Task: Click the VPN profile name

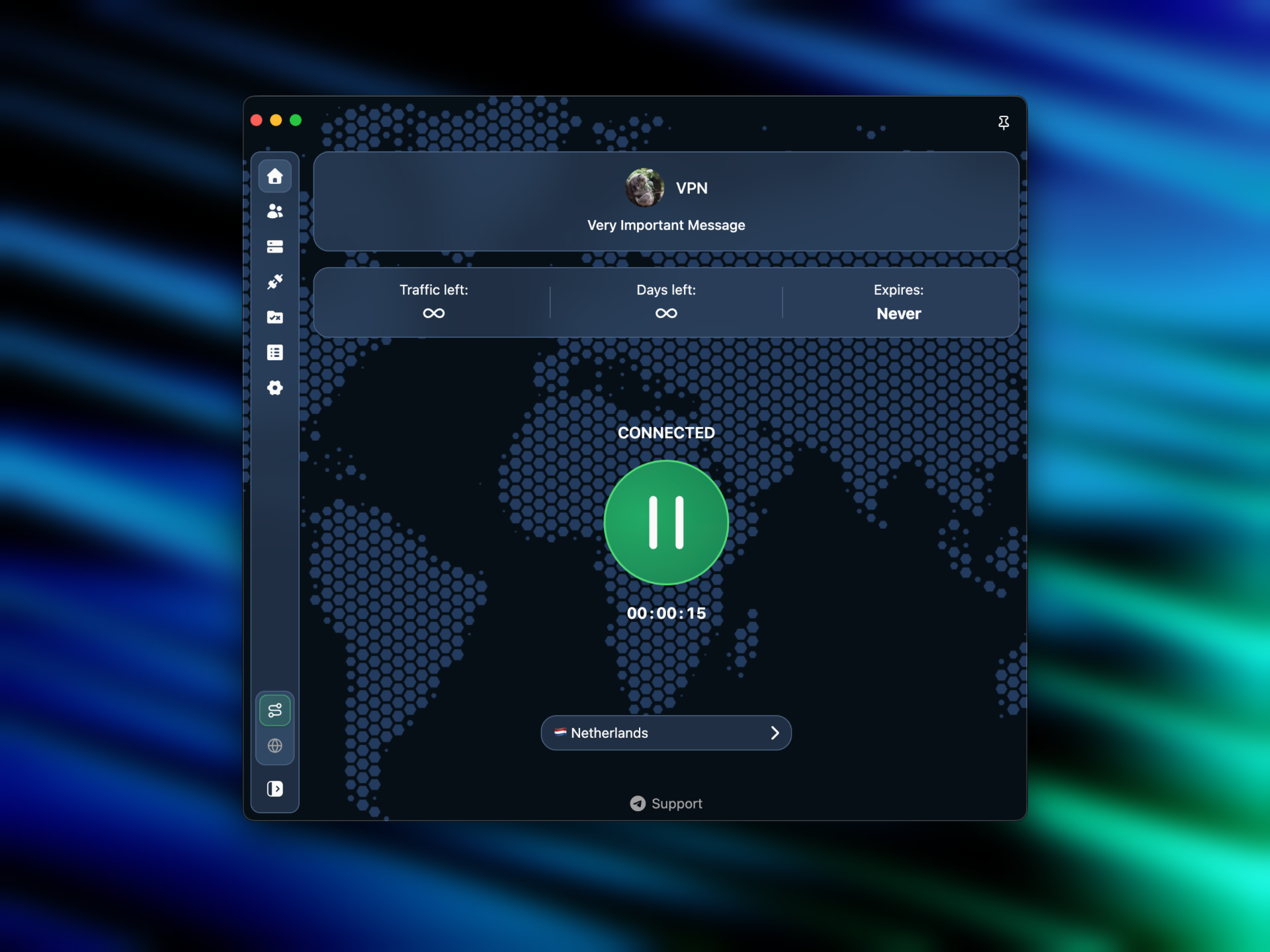Action: 692,188
